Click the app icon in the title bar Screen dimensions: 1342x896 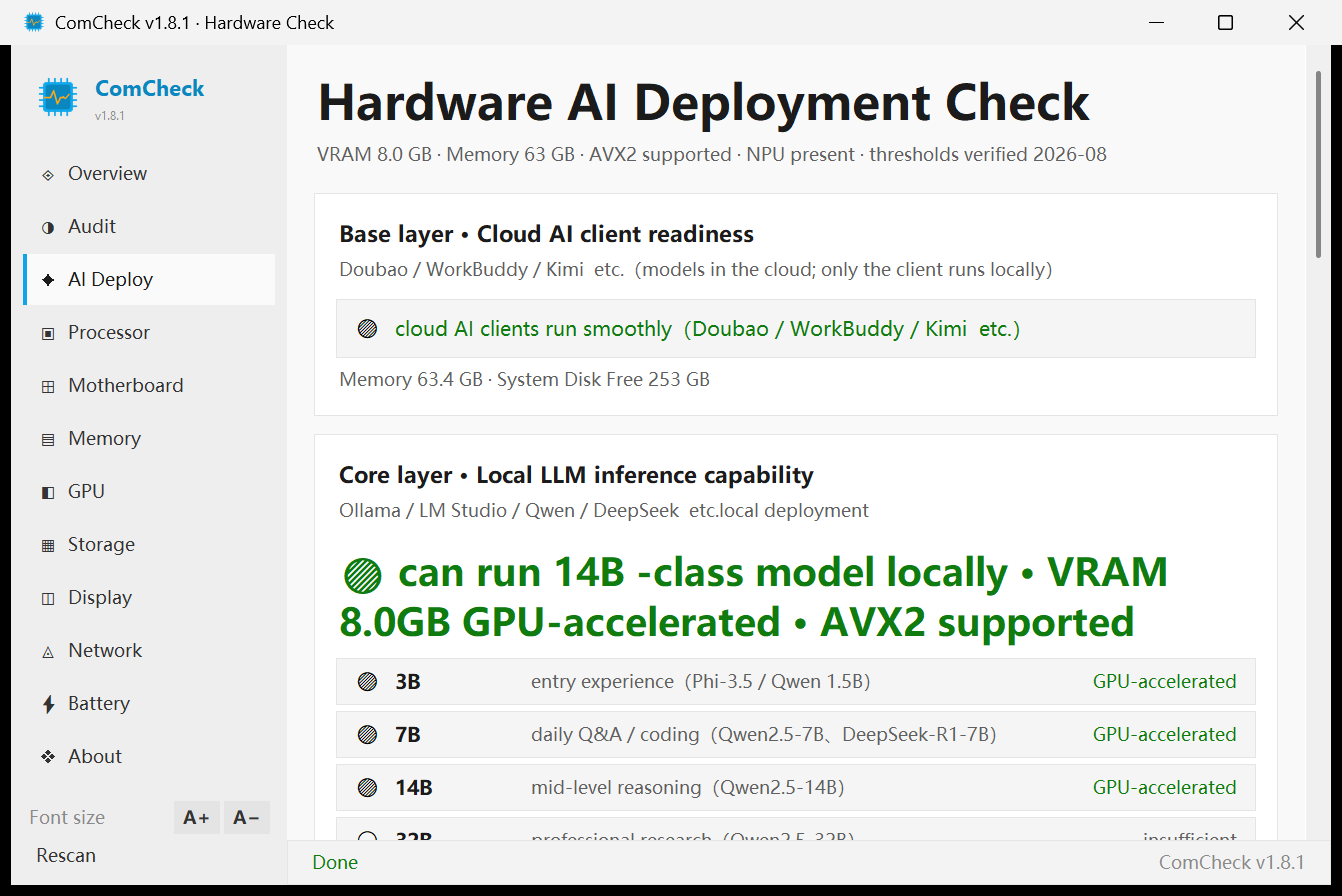(x=34, y=22)
